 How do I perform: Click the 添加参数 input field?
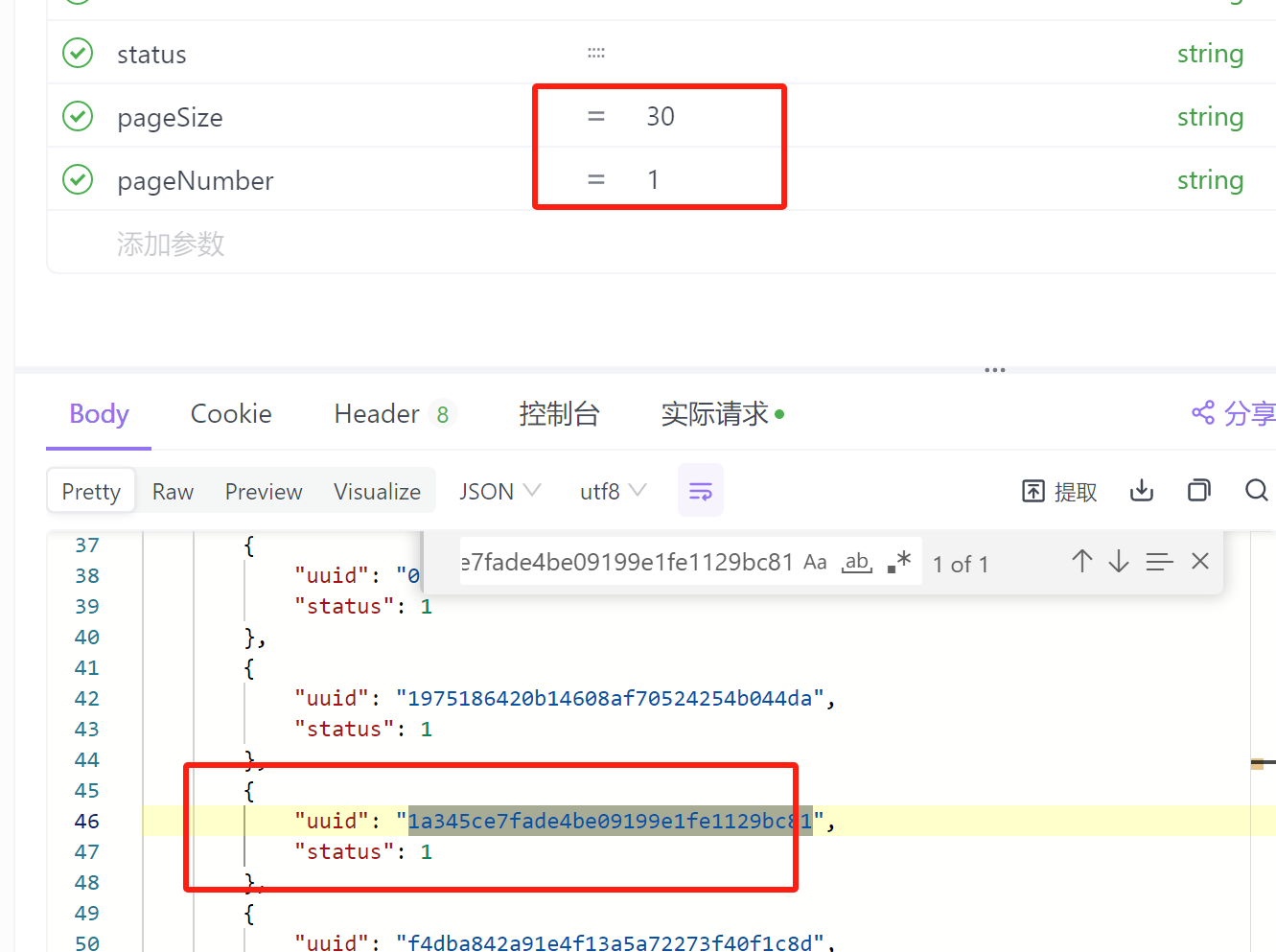point(171,244)
